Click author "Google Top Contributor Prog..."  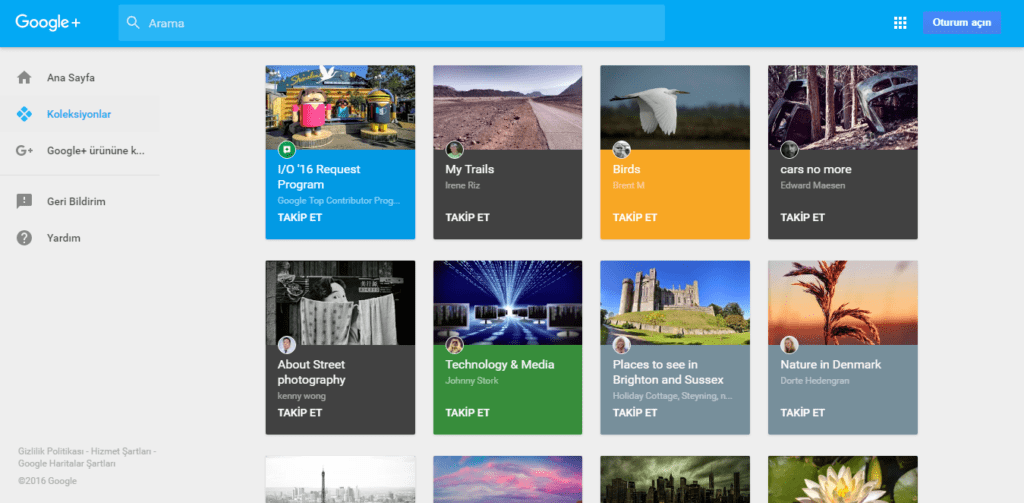tap(338, 201)
